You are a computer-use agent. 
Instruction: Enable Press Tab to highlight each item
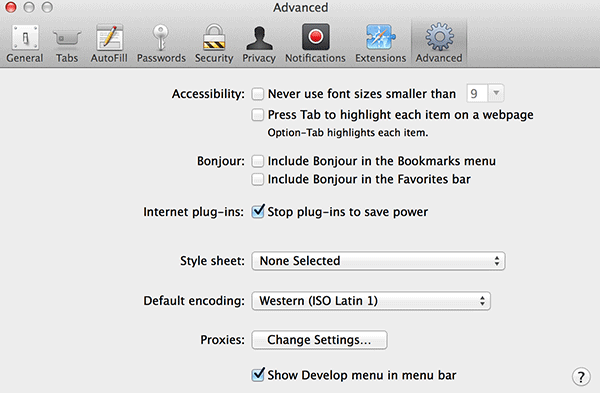(258, 114)
